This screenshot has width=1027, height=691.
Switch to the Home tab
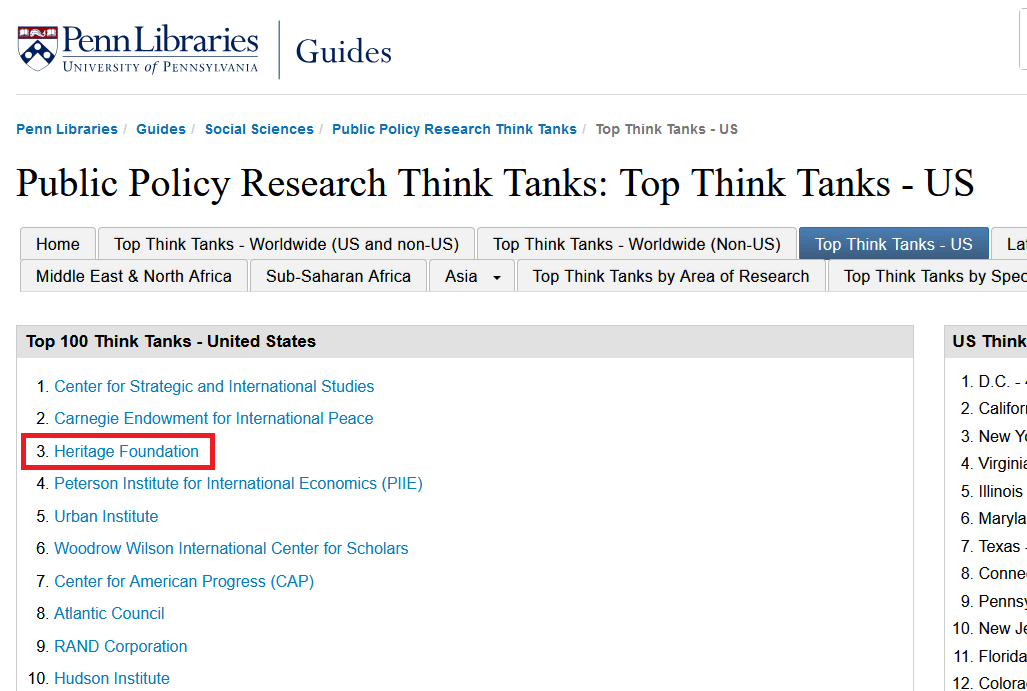(58, 244)
